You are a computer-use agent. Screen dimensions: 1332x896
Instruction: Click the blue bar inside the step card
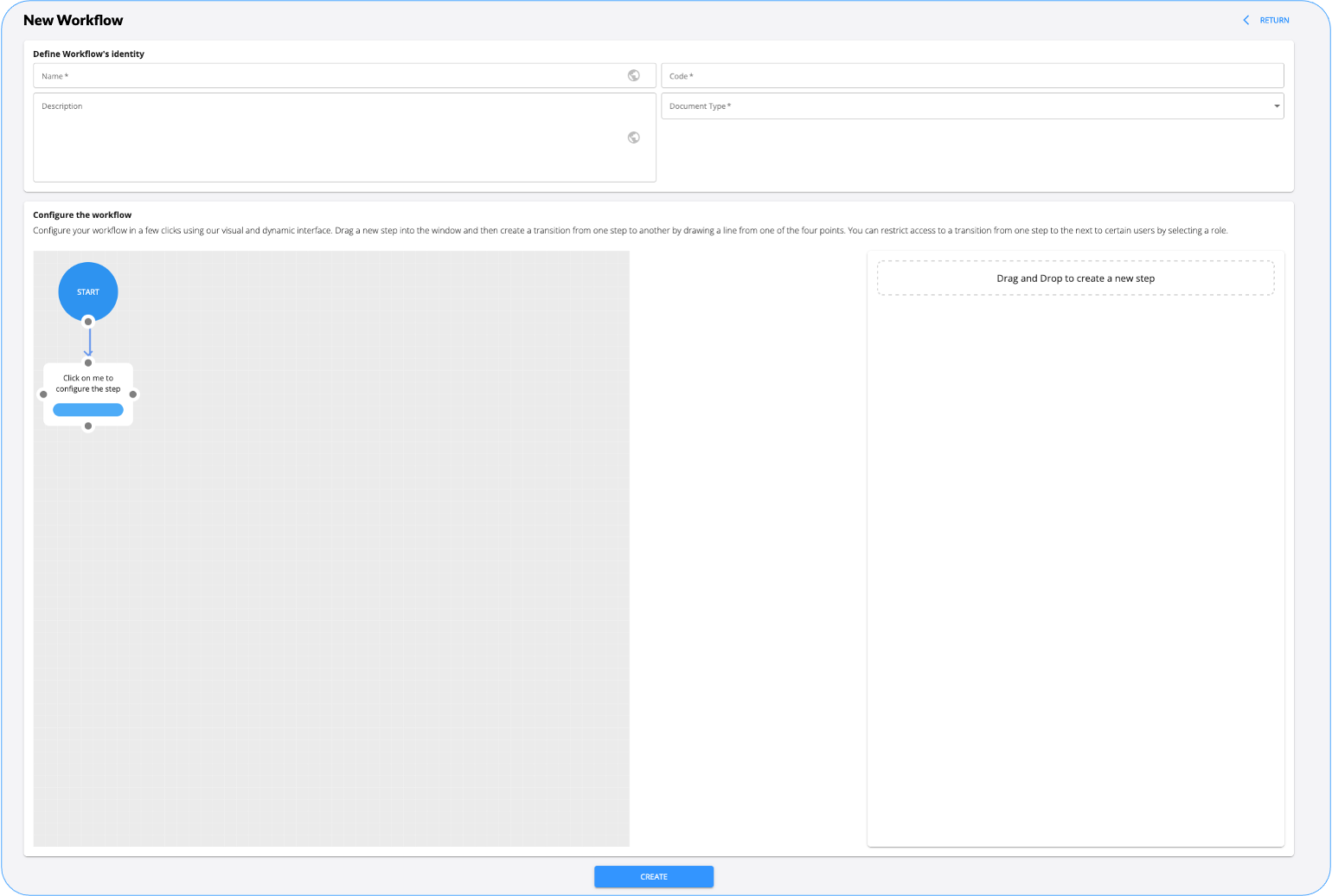point(88,410)
